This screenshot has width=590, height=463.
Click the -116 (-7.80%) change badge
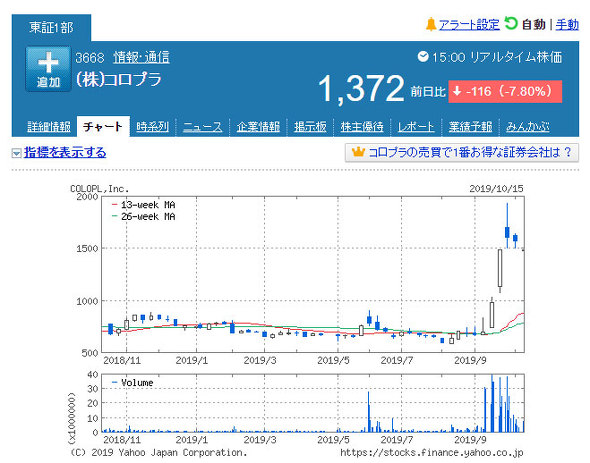click(x=505, y=91)
